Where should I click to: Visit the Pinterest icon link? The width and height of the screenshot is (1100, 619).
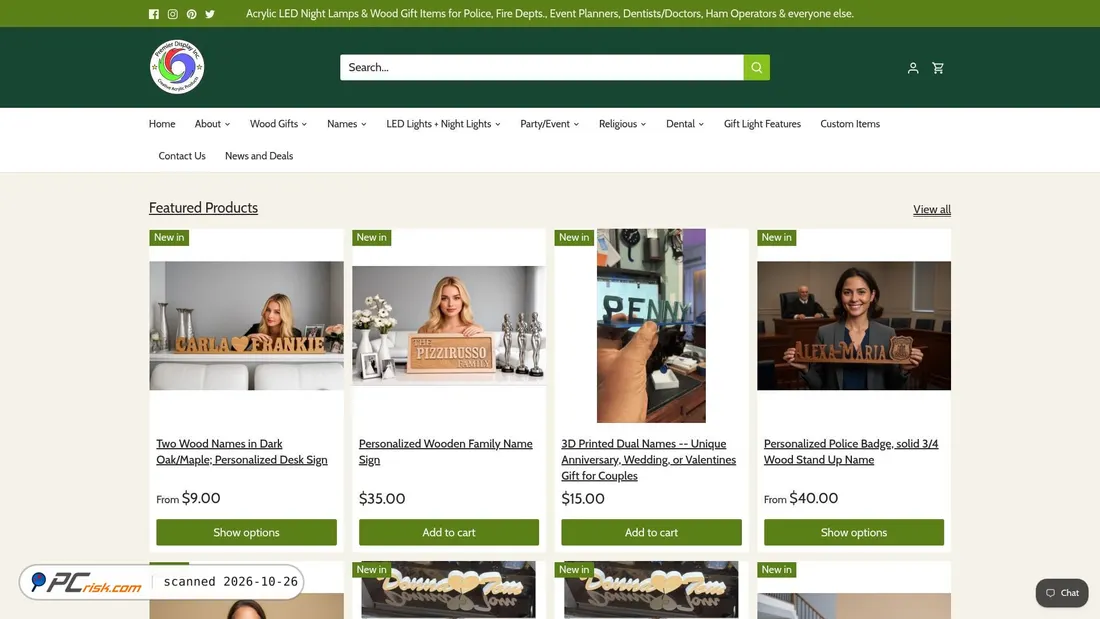click(x=192, y=14)
